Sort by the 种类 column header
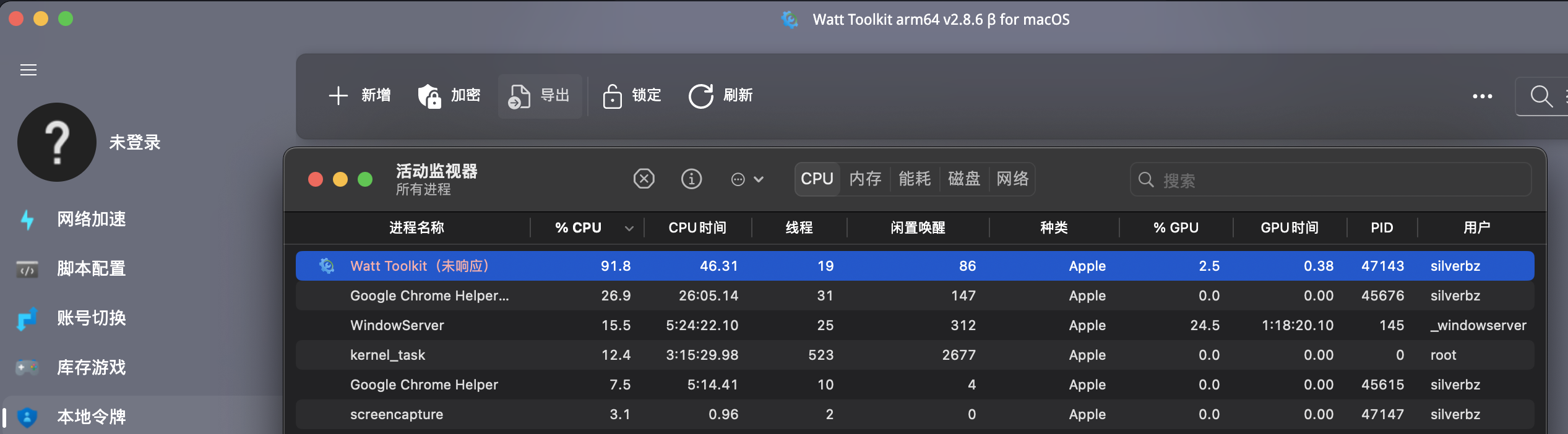 pos(1054,228)
